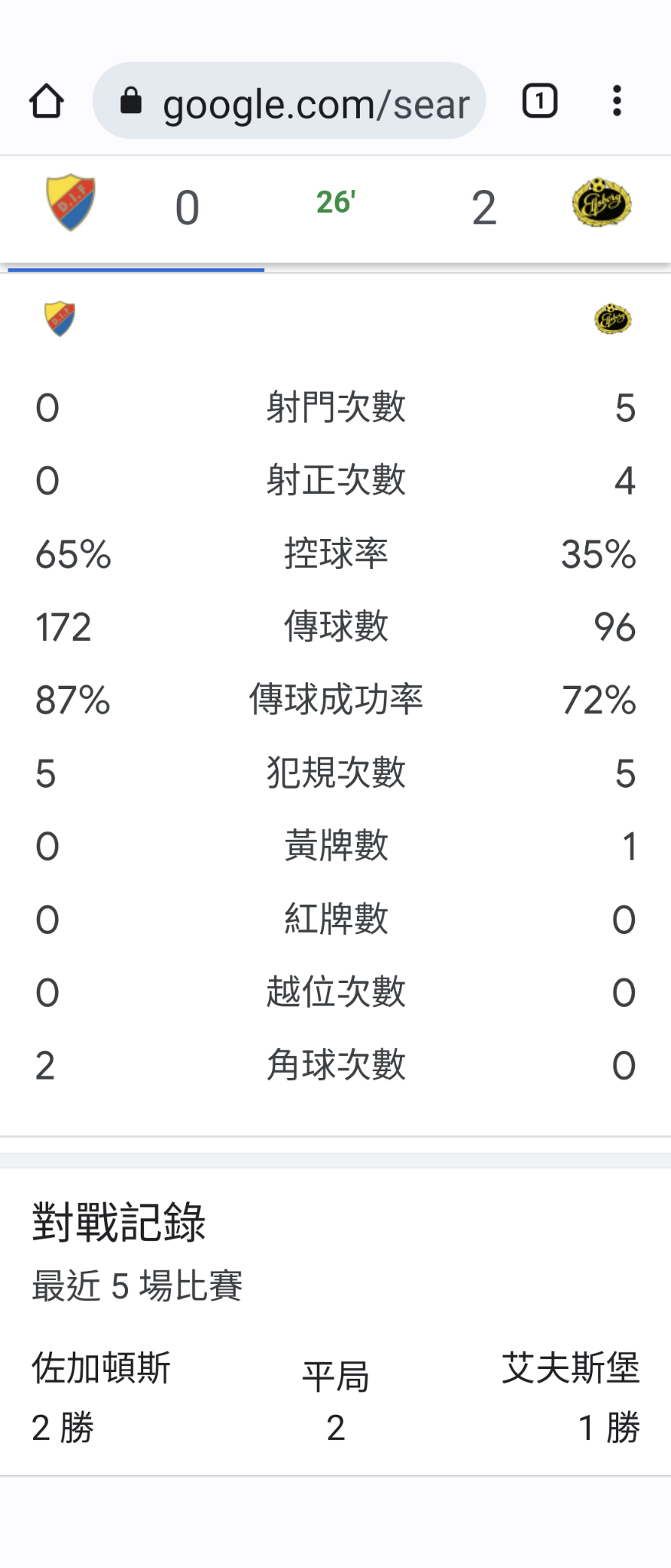Tap Elfsborg's score of 2
671x1568 pixels.
tap(483, 207)
